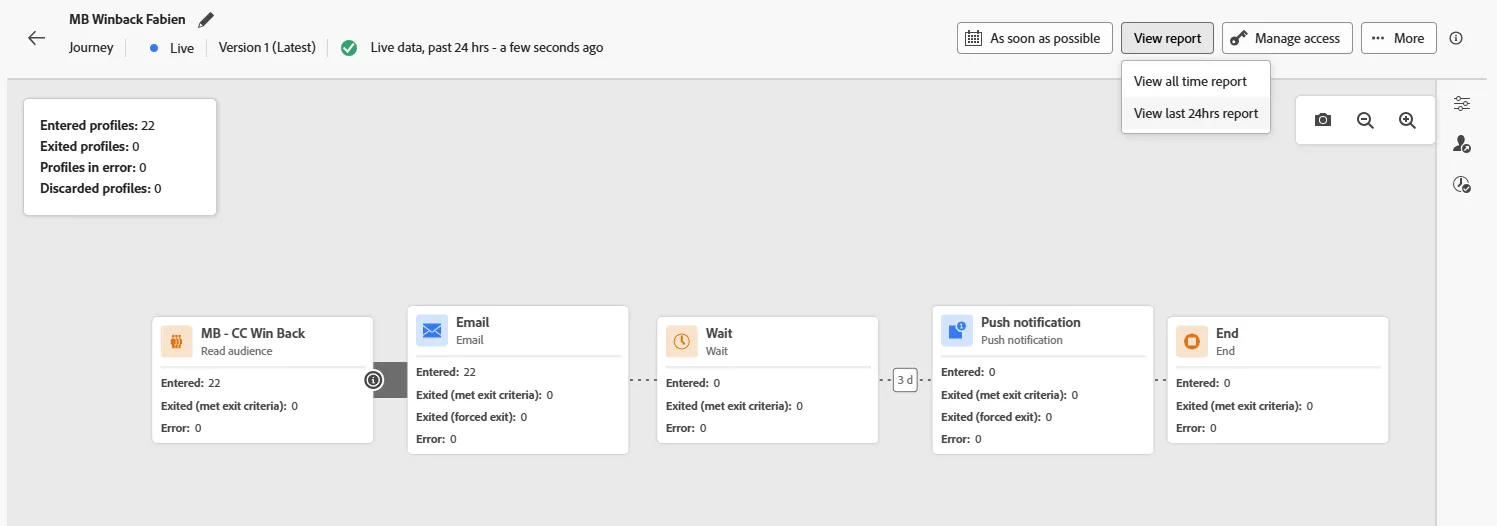1497x526 pixels.
Task: Select the End node title
Action: click(1227, 333)
